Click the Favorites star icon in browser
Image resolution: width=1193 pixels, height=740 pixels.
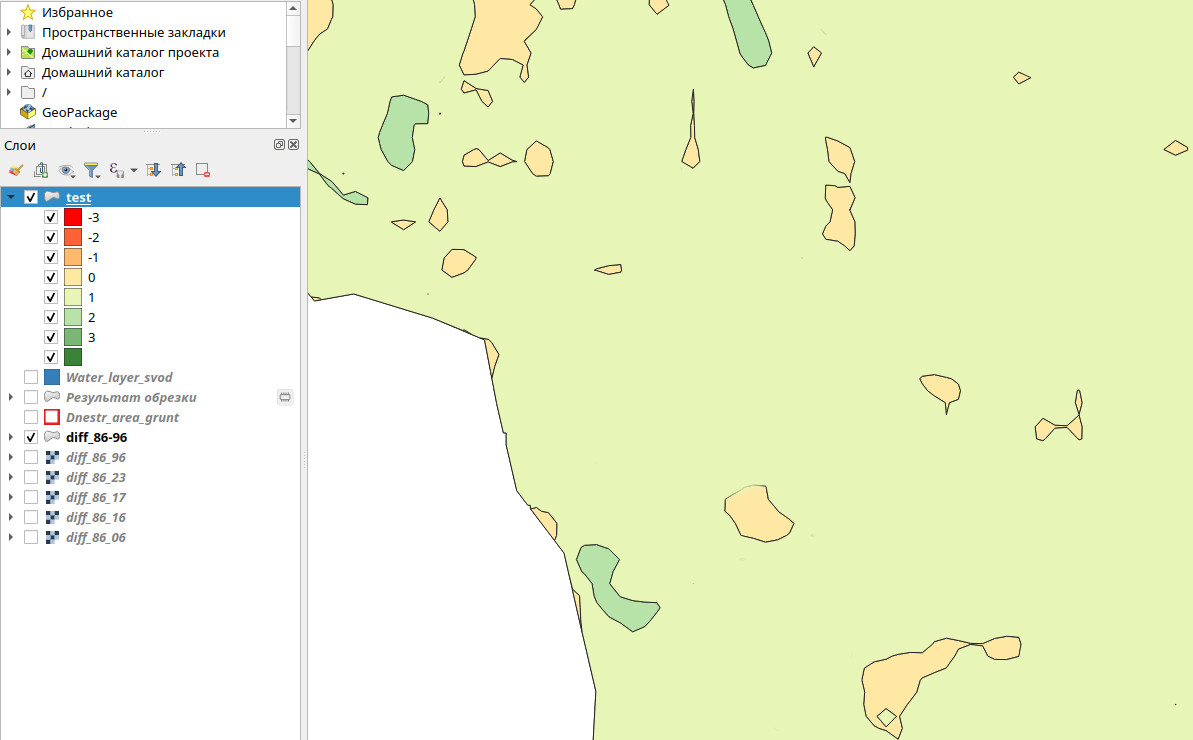[x=28, y=12]
